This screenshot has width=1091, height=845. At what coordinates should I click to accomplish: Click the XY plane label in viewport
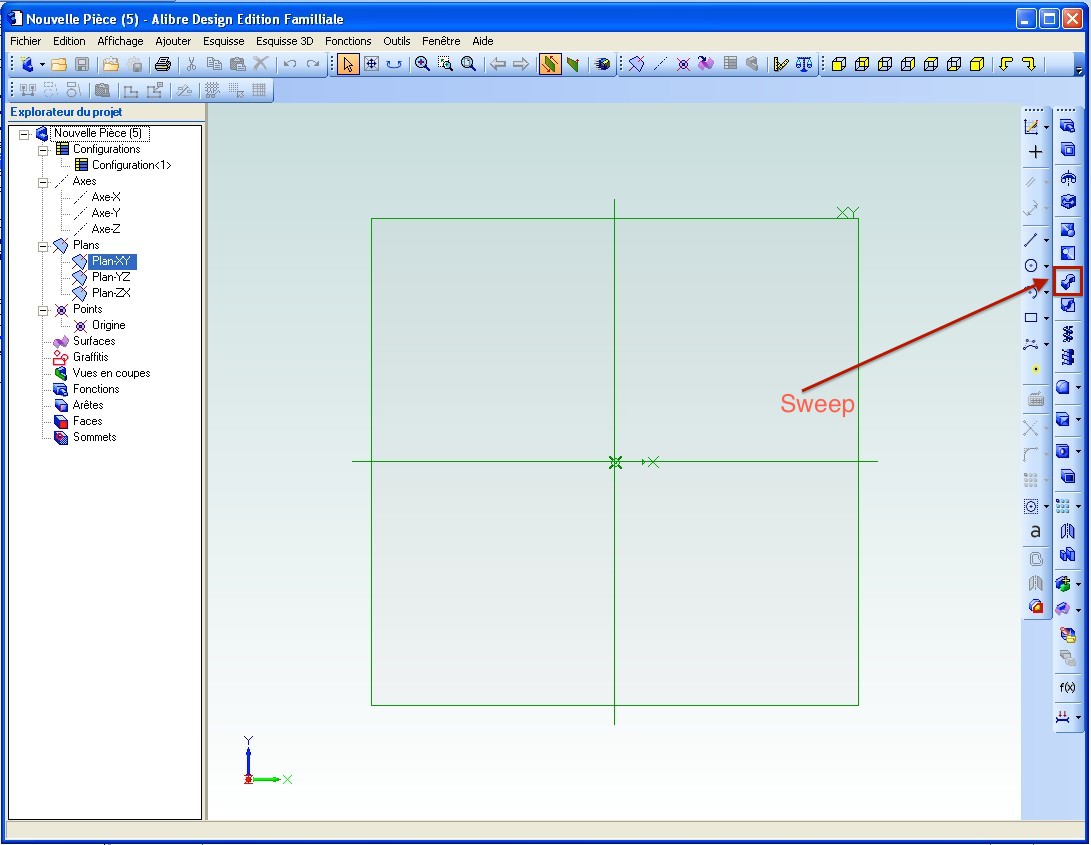pyautogui.click(x=847, y=212)
